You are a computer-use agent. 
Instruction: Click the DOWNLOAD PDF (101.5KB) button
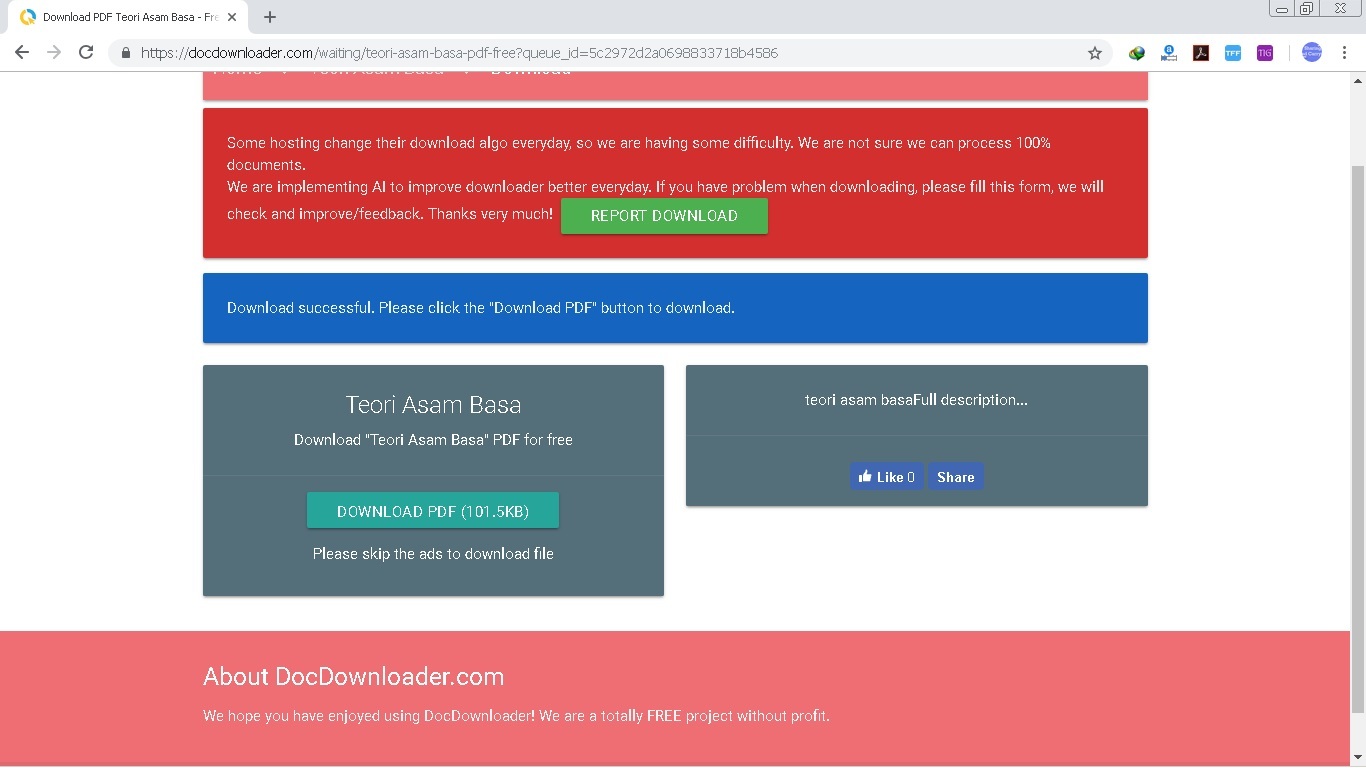[432, 511]
